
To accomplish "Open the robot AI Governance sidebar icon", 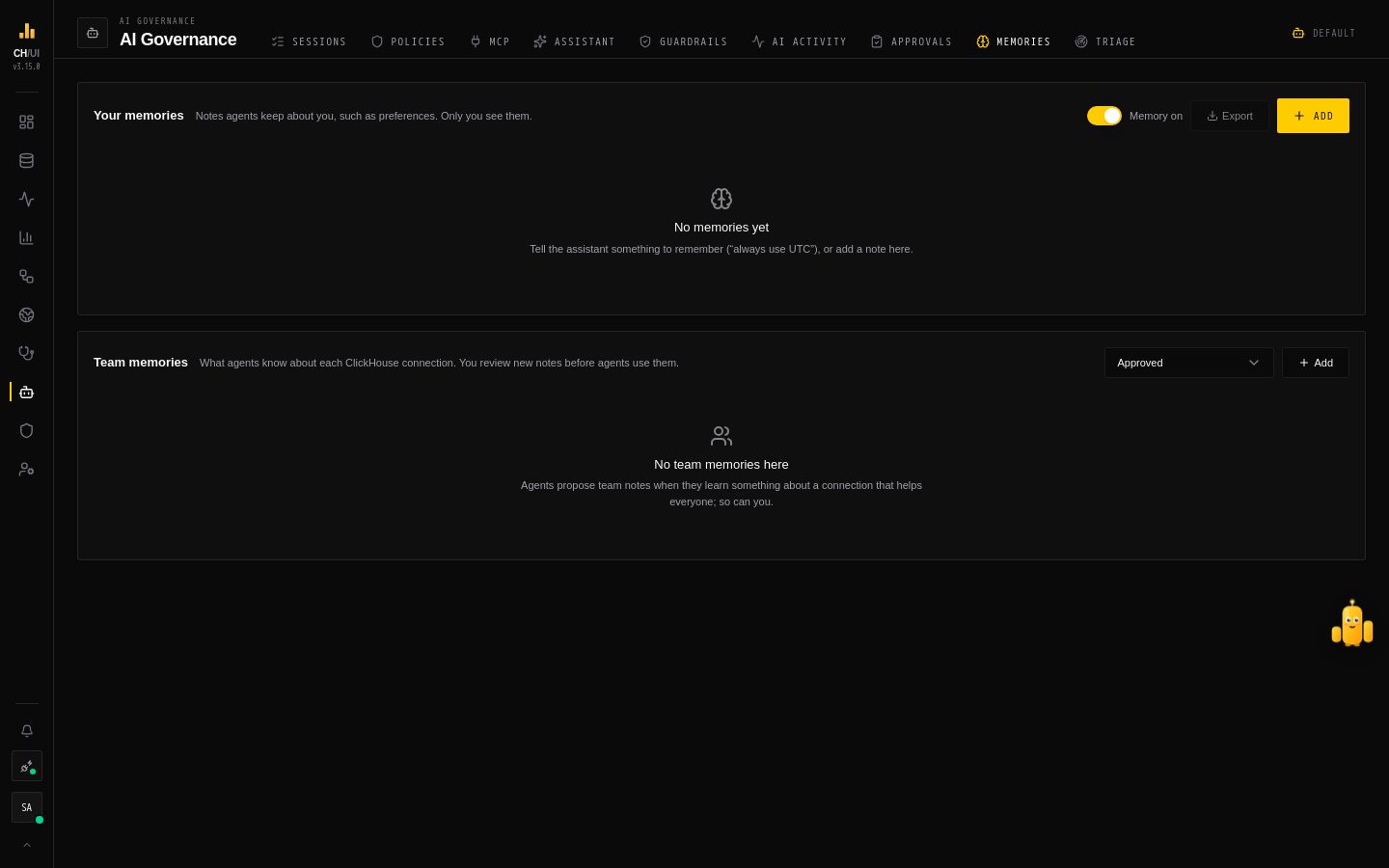I will coord(26,393).
